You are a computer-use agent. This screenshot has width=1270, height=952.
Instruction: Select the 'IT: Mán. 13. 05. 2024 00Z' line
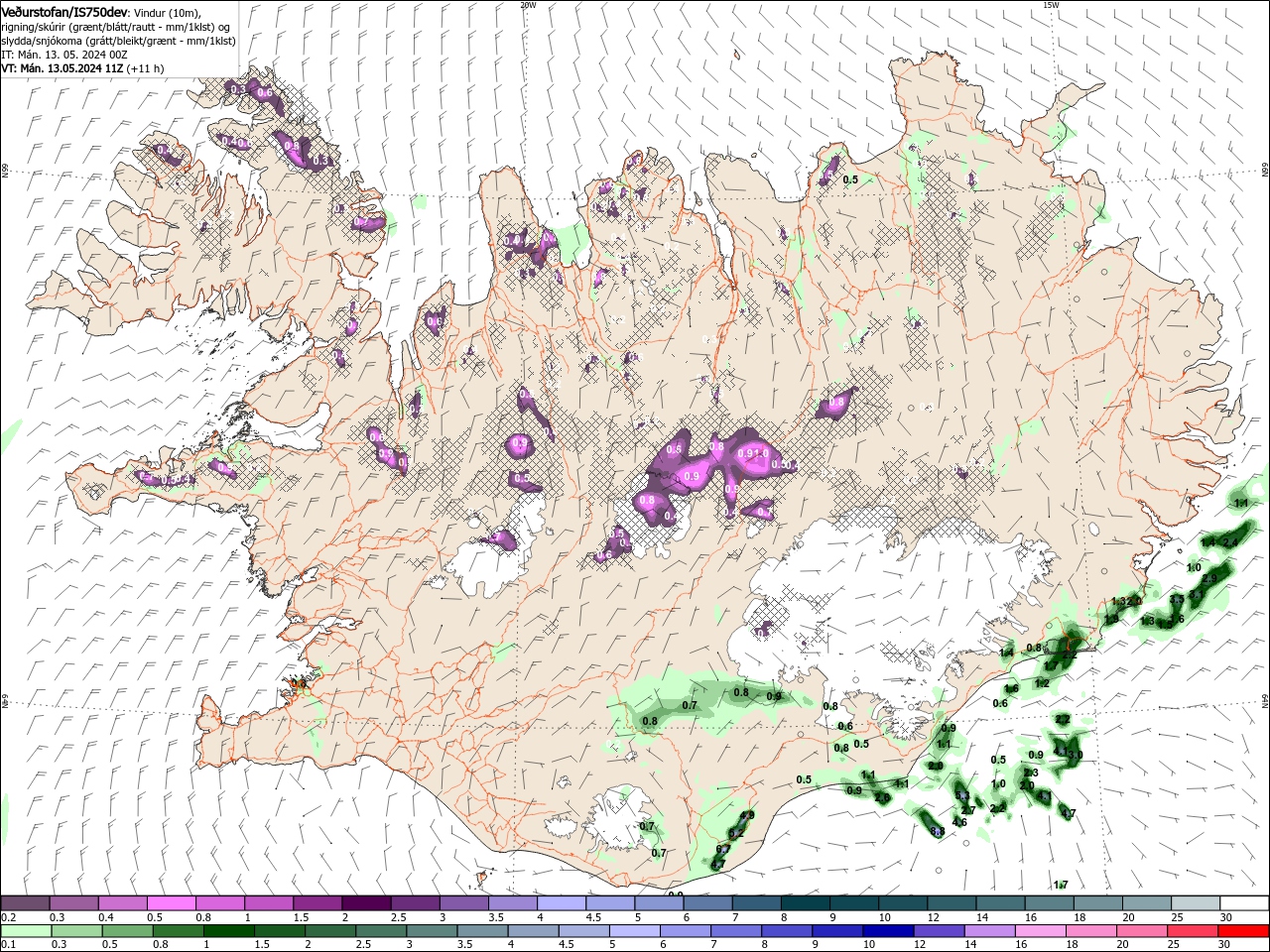click(63, 55)
